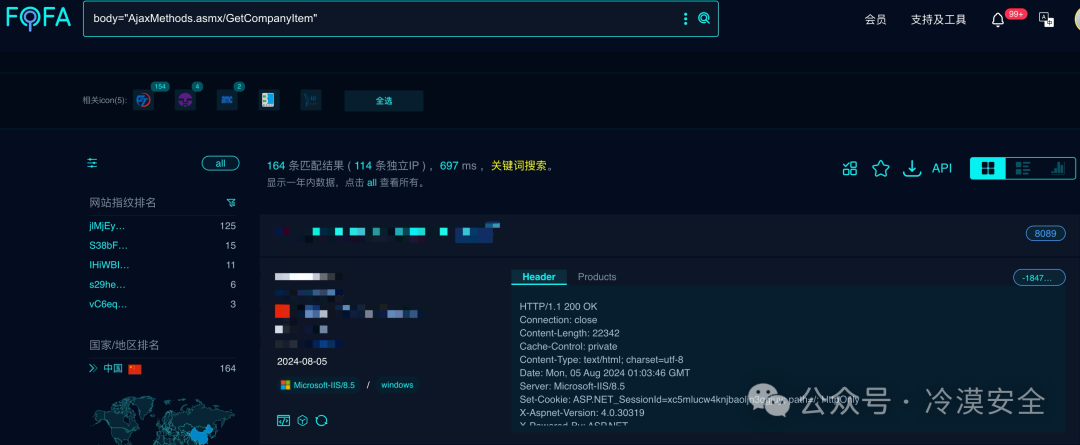Click the -1847… hash badge

pos(1039,278)
